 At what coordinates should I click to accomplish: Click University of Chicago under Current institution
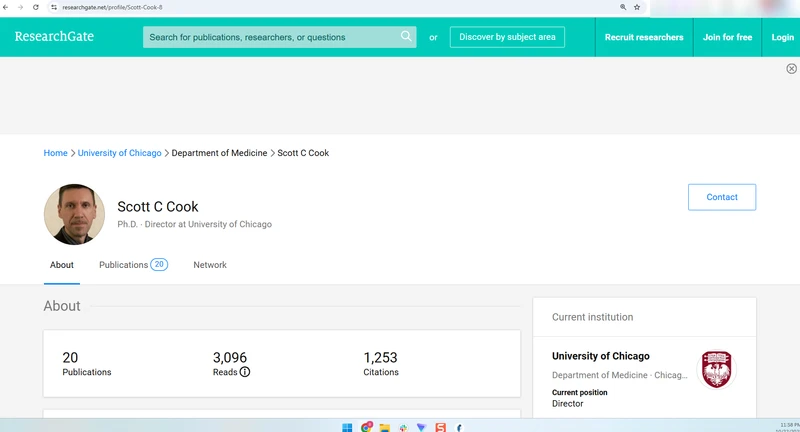coord(601,356)
